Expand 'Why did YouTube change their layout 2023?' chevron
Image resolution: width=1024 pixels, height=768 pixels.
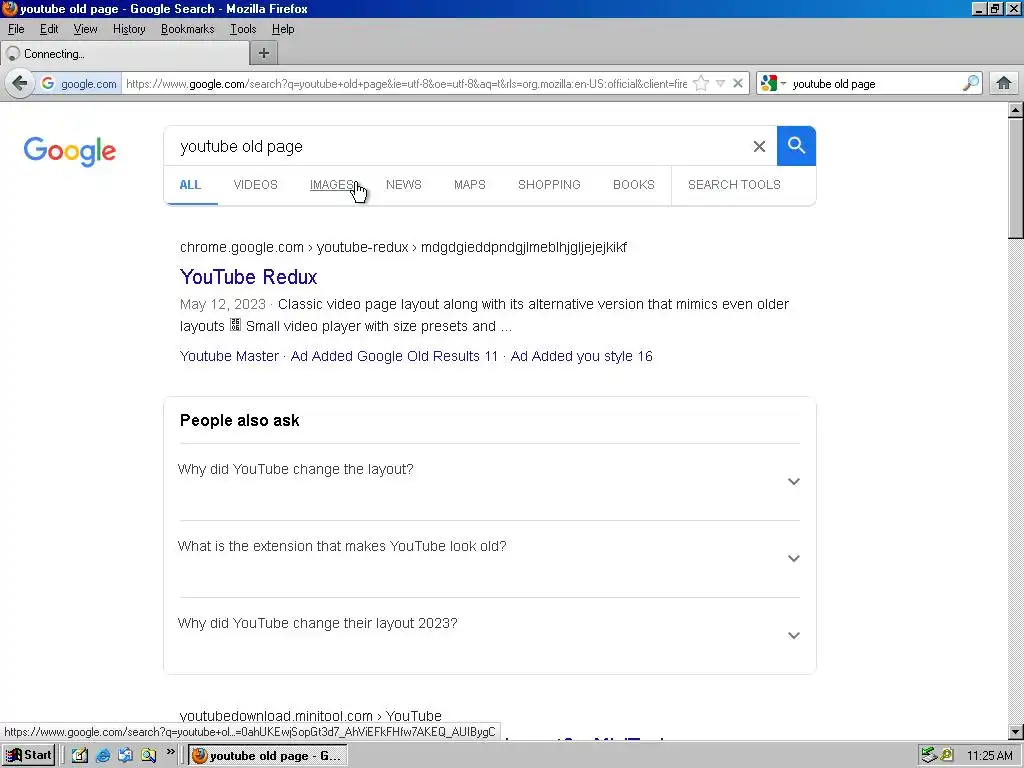coord(793,635)
